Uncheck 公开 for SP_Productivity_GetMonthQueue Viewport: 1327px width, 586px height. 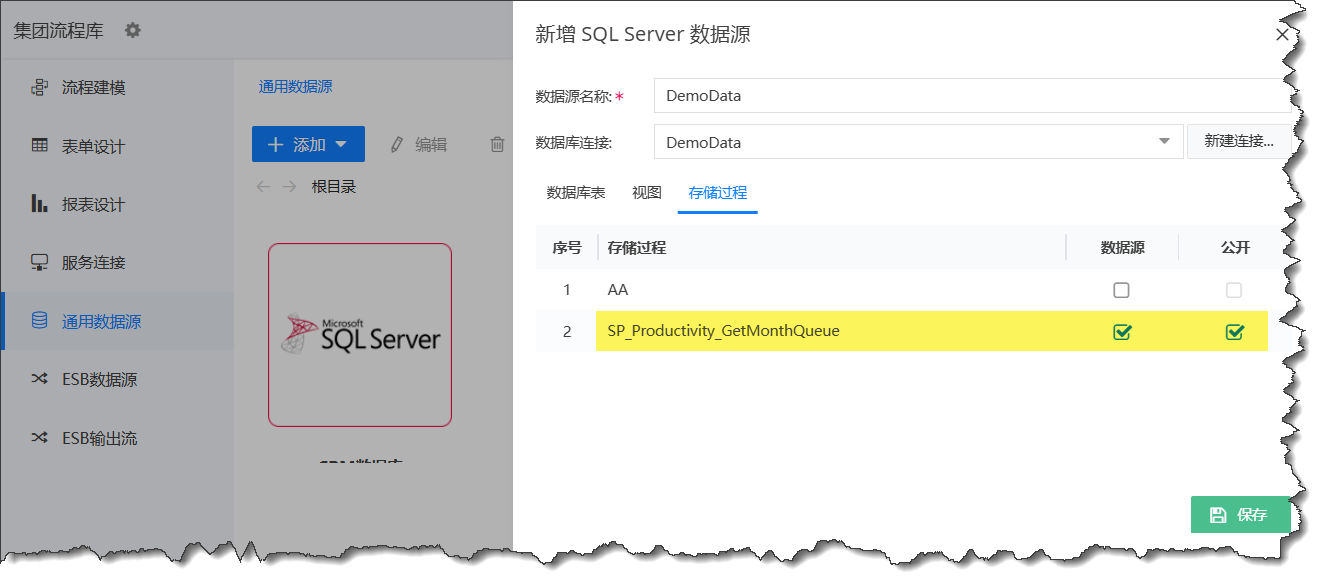coord(1234,332)
